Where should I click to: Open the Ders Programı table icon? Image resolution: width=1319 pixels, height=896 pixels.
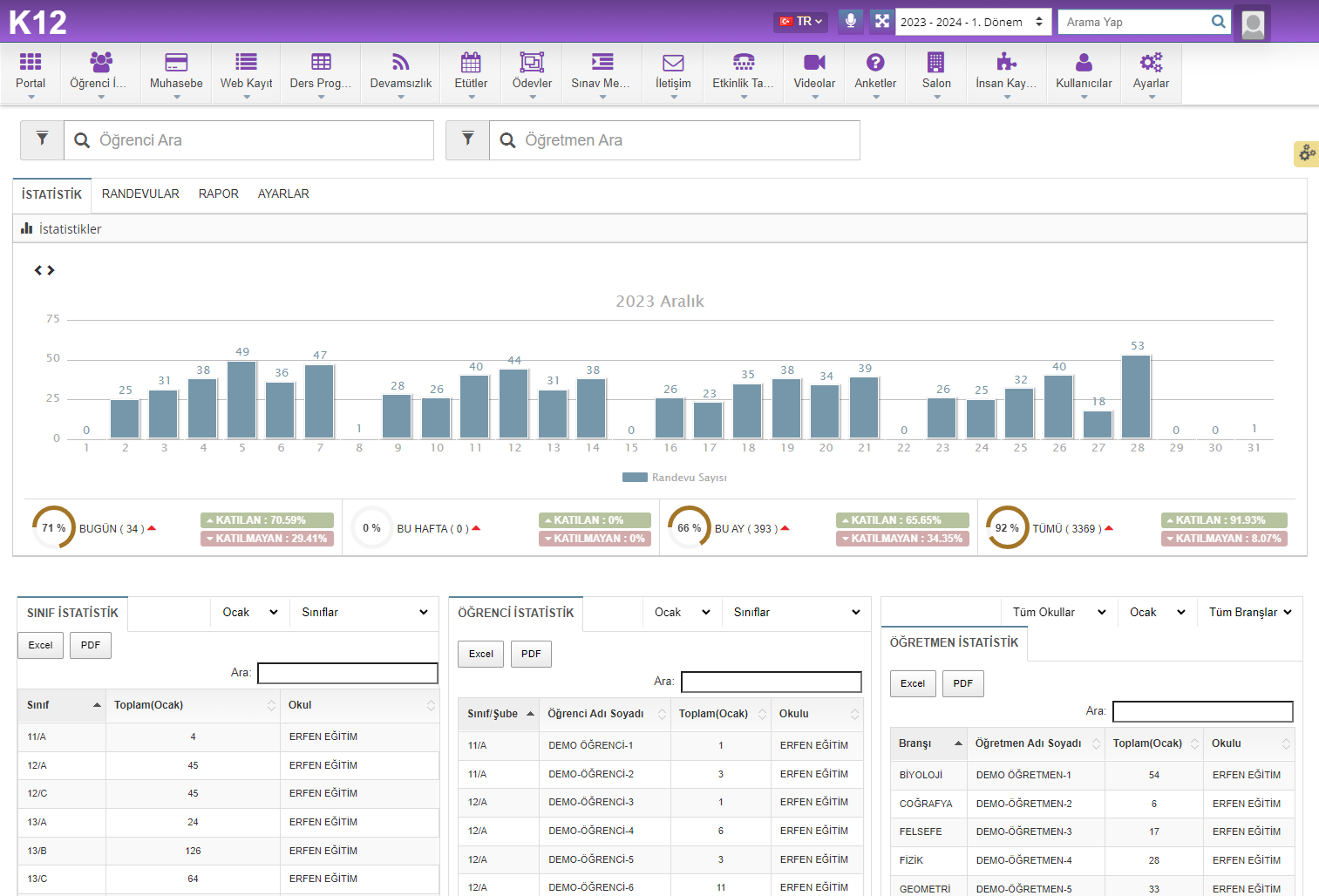pyautogui.click(x=321, y=62)
